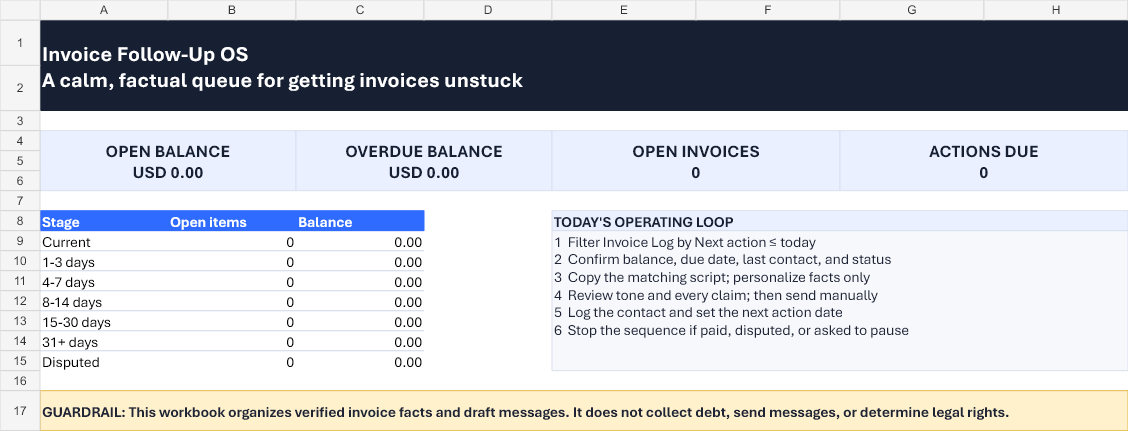Select the 'Balance' table header cell

tap(360, 222)
